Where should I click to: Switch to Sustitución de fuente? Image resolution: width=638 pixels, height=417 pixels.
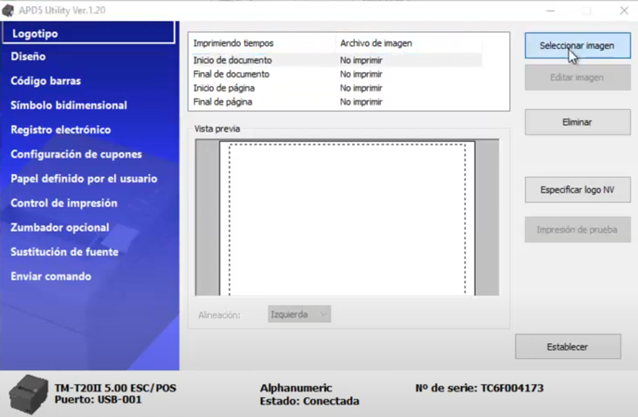pos(64,252)
